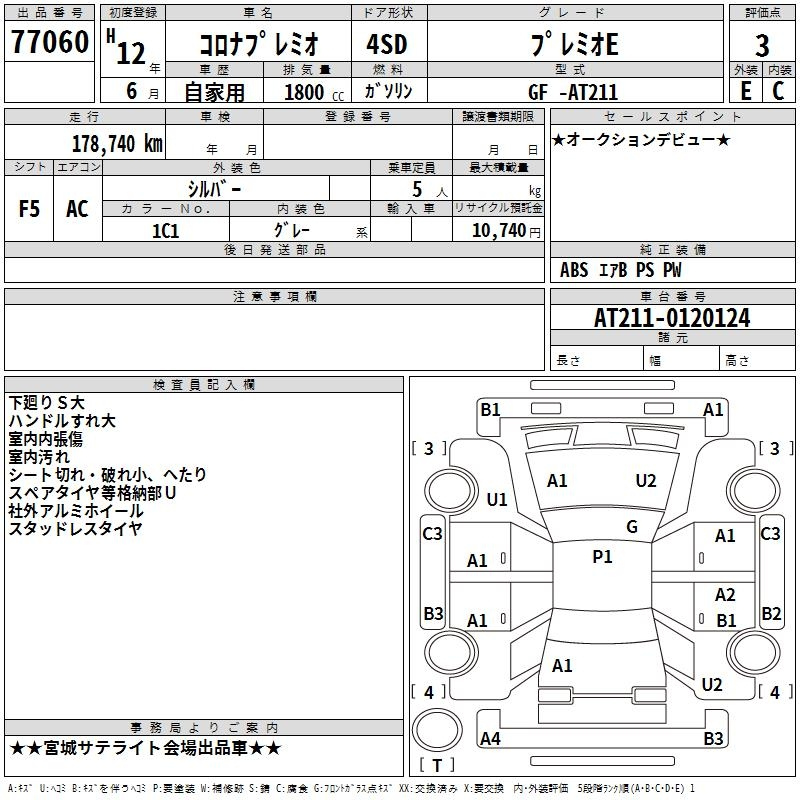
Task: Click the spare tire icon above [T]
Action: [x=437, y=730]
